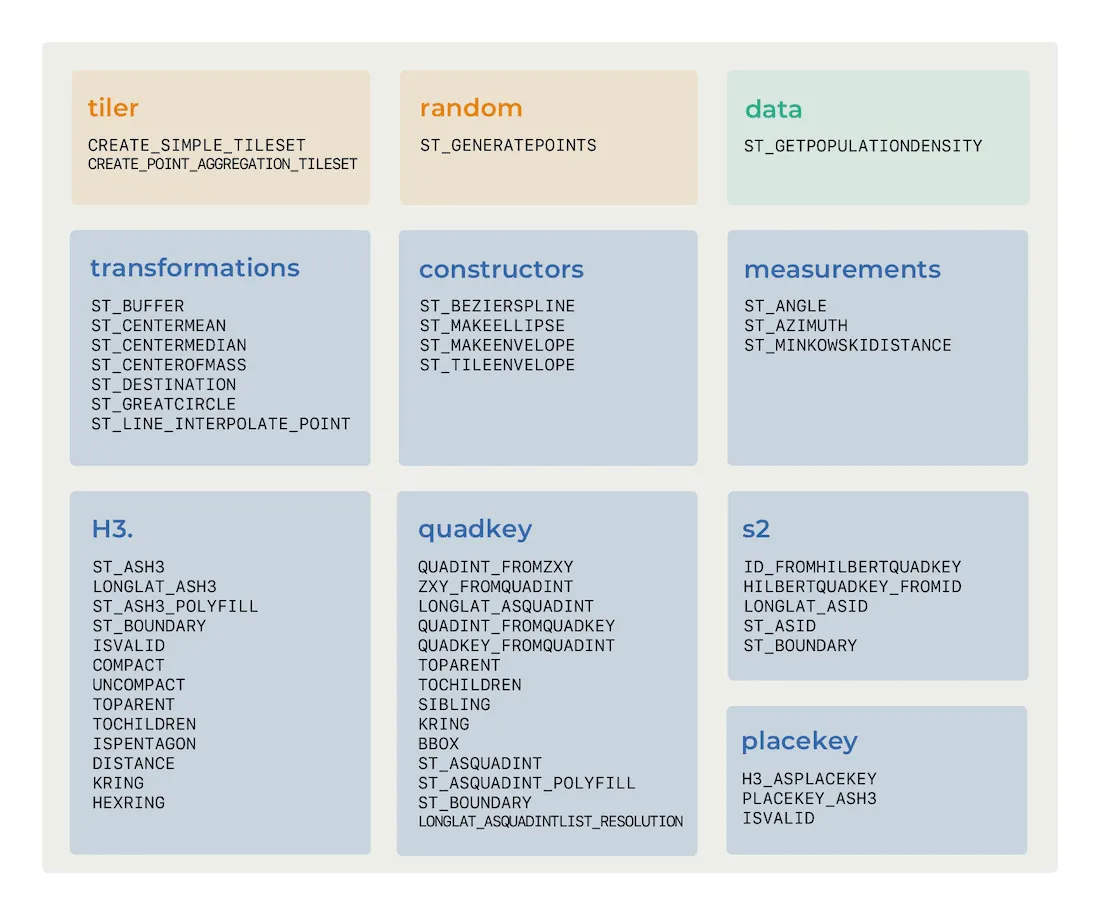Select ISPENTAGON in the H3 card
Screen dimensions: 1100x915
coord(144,744)
